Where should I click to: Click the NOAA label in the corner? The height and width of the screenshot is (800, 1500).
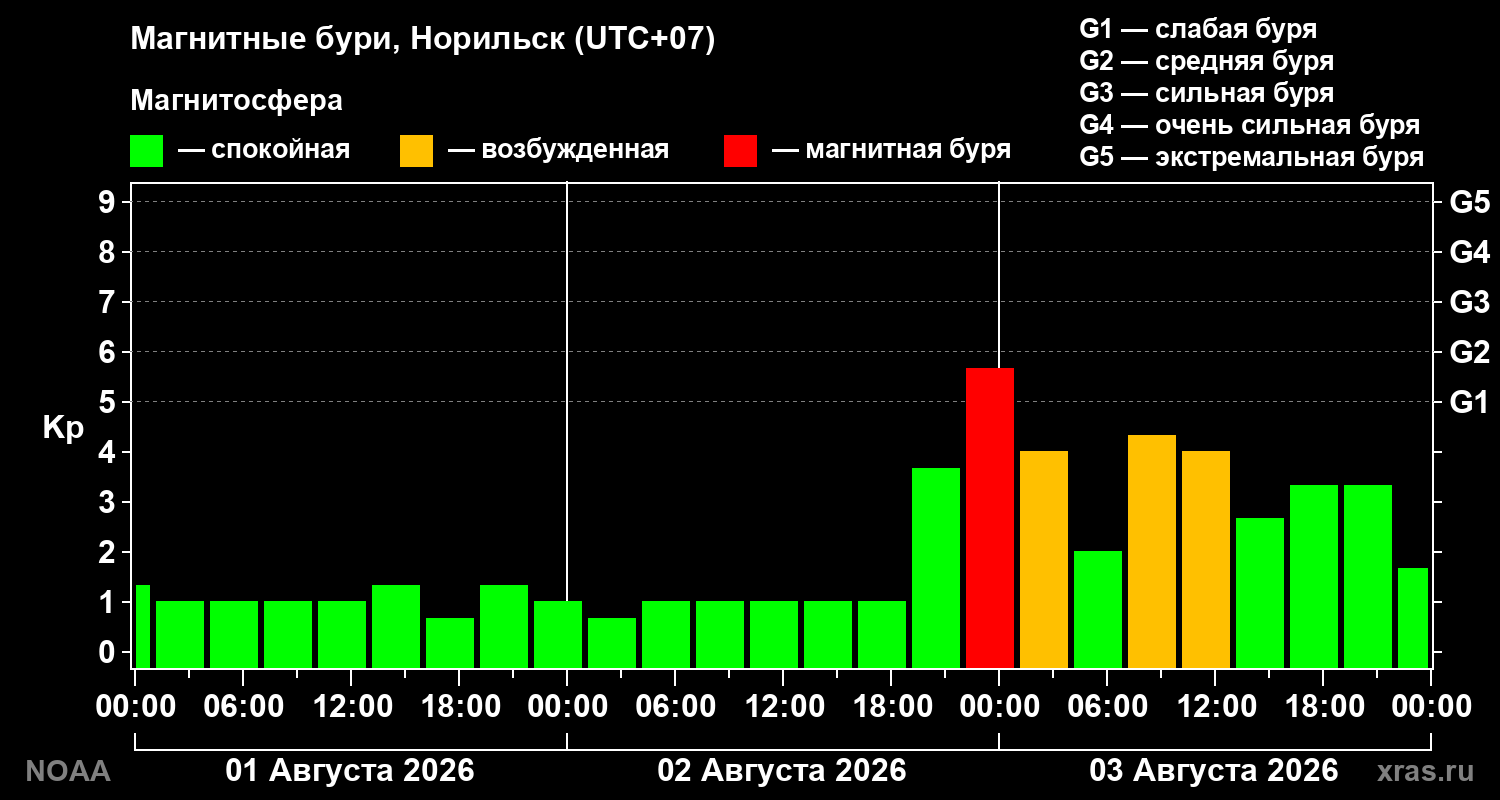pos(67,771)
